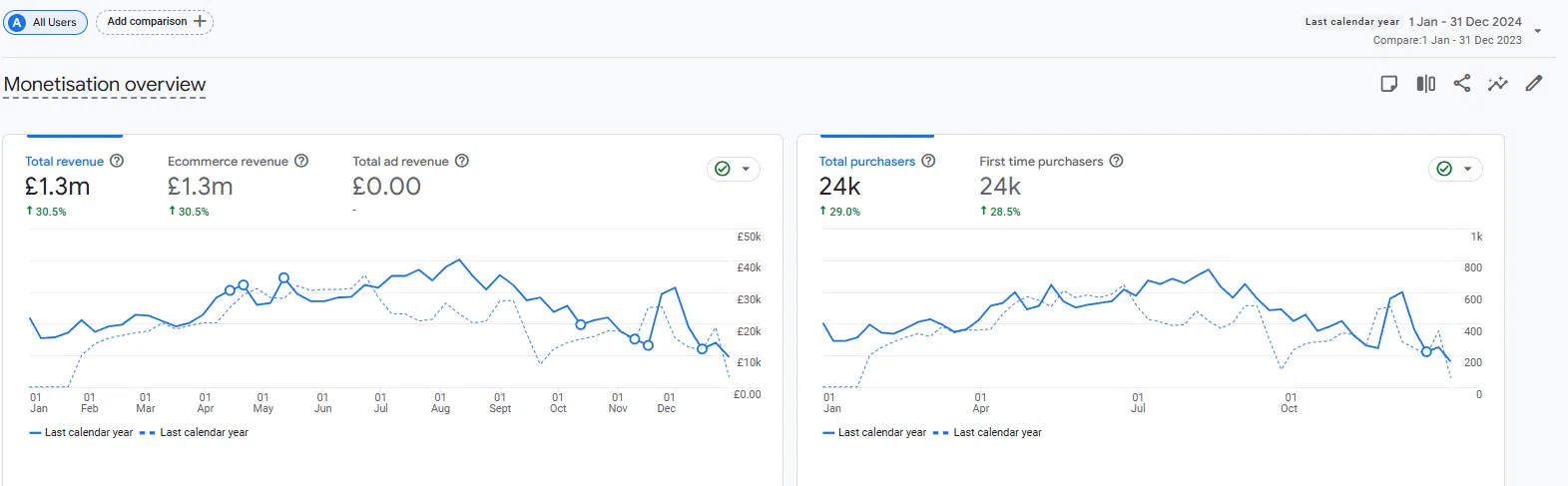Viewport: 1568px width, 486px height.
Task: Click the 01 Aug axis label on revenue chart
Action: click(440, 403)
